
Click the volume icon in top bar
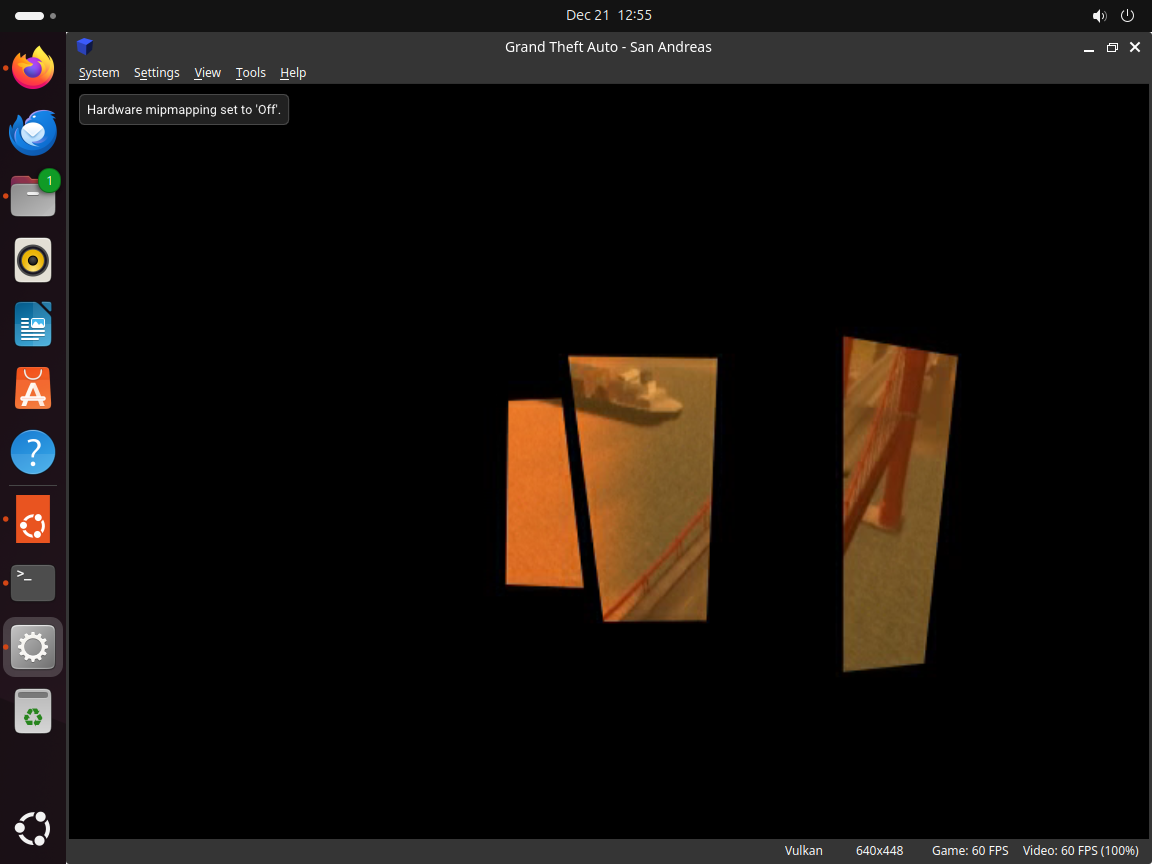[x=1099, y=15]
